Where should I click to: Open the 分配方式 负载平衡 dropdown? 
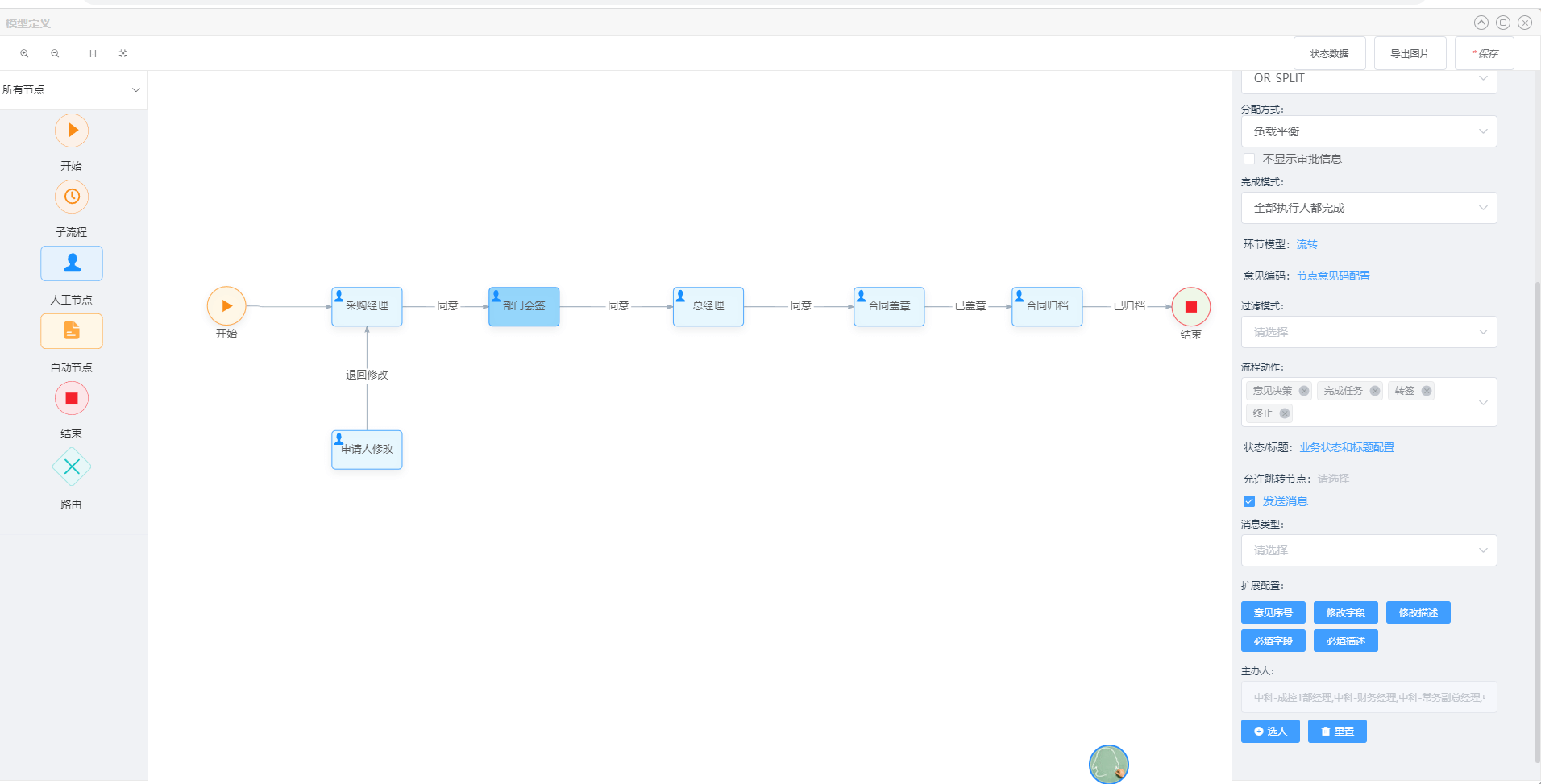[x=1369, y=131]
